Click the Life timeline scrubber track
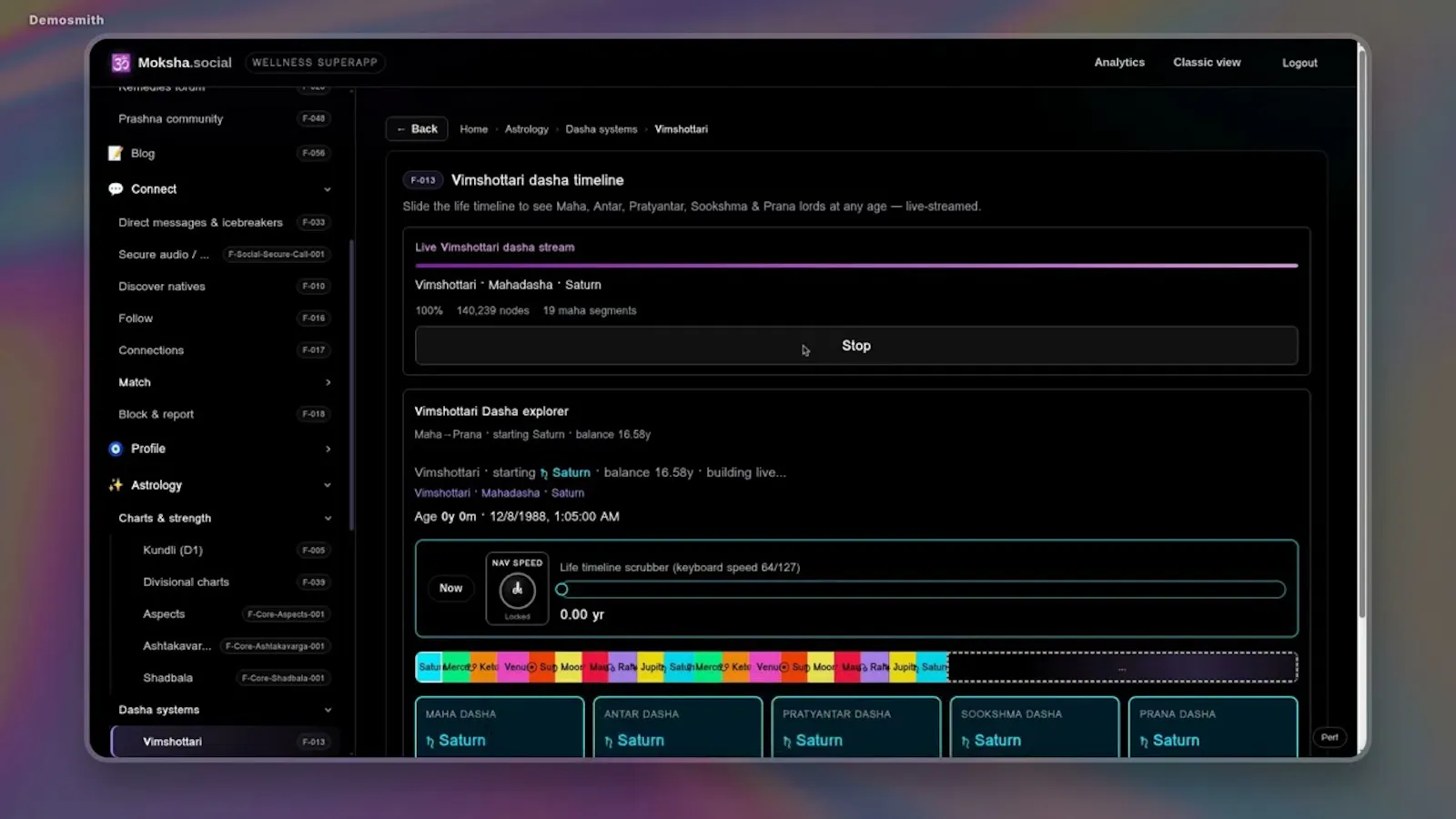Image resolution: width=1456 pixels, height=819 pixels. pyautogui.click(x=923, y=590)
